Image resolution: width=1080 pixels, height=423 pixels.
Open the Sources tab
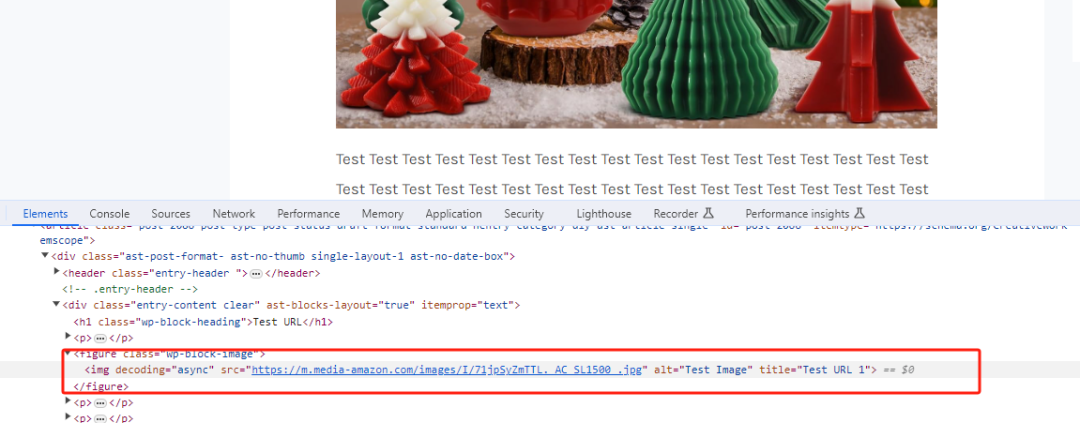(171, 214)
